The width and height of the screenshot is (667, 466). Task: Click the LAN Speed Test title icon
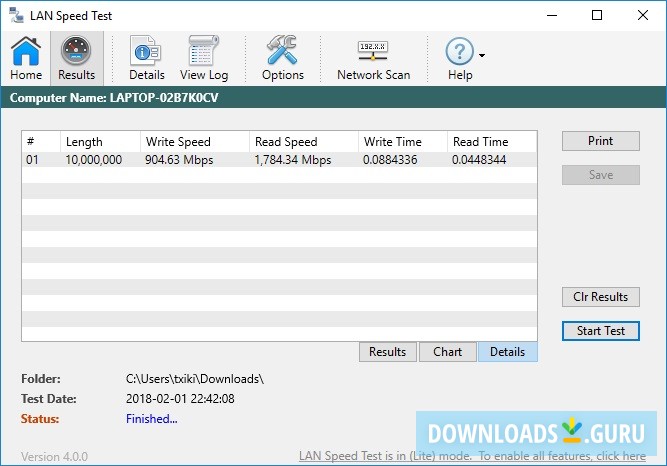[16, 15]
